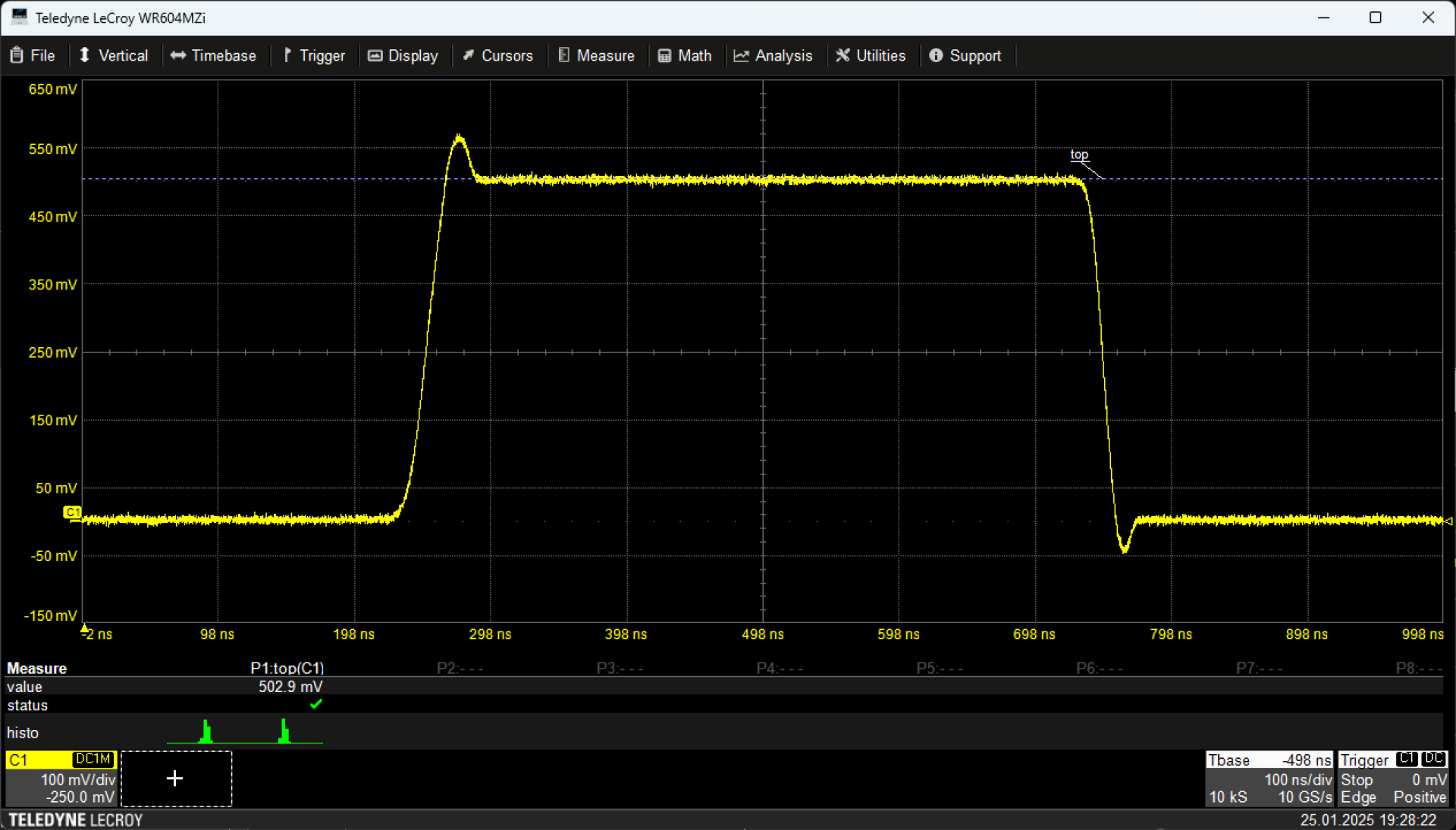Select the P2 empty measurement slot

click(x=460, y=668)
